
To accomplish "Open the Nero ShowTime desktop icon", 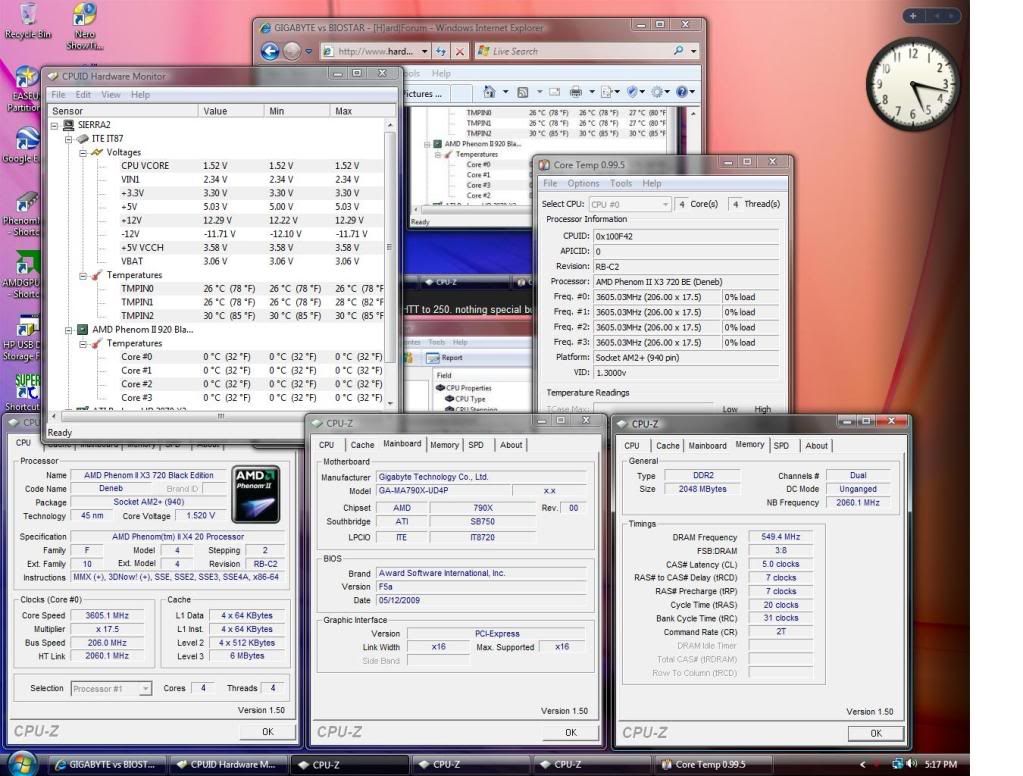I will (x=85, y=25).
